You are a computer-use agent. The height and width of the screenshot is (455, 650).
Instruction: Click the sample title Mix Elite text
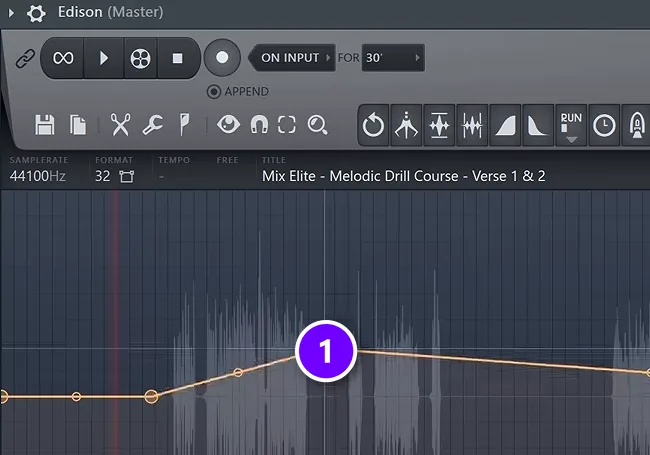pyautogui.click(x=403, y=176)
